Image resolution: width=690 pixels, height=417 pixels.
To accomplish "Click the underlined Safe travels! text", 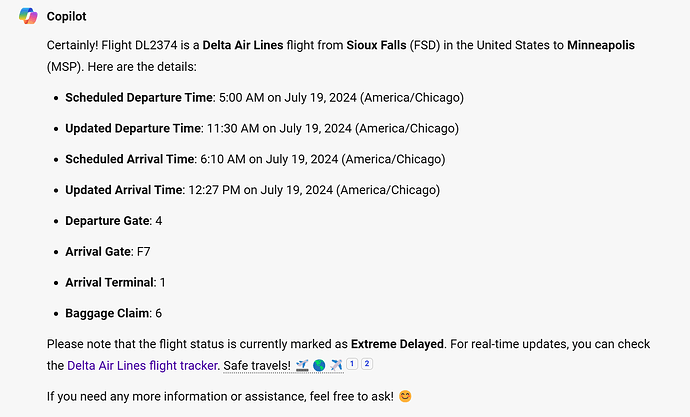I will 257,366.
